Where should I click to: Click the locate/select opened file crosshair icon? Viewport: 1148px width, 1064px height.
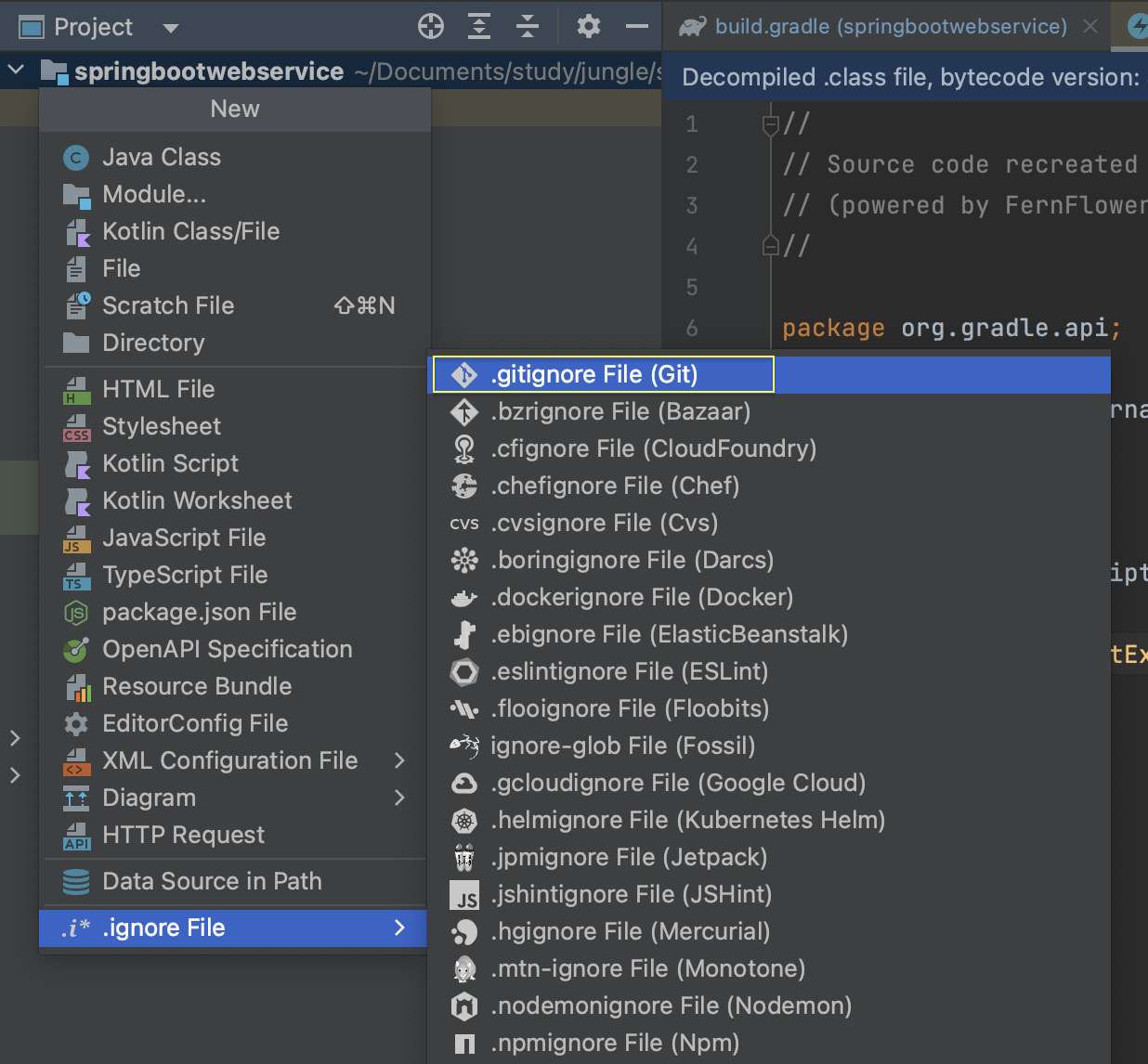[431, 26]
